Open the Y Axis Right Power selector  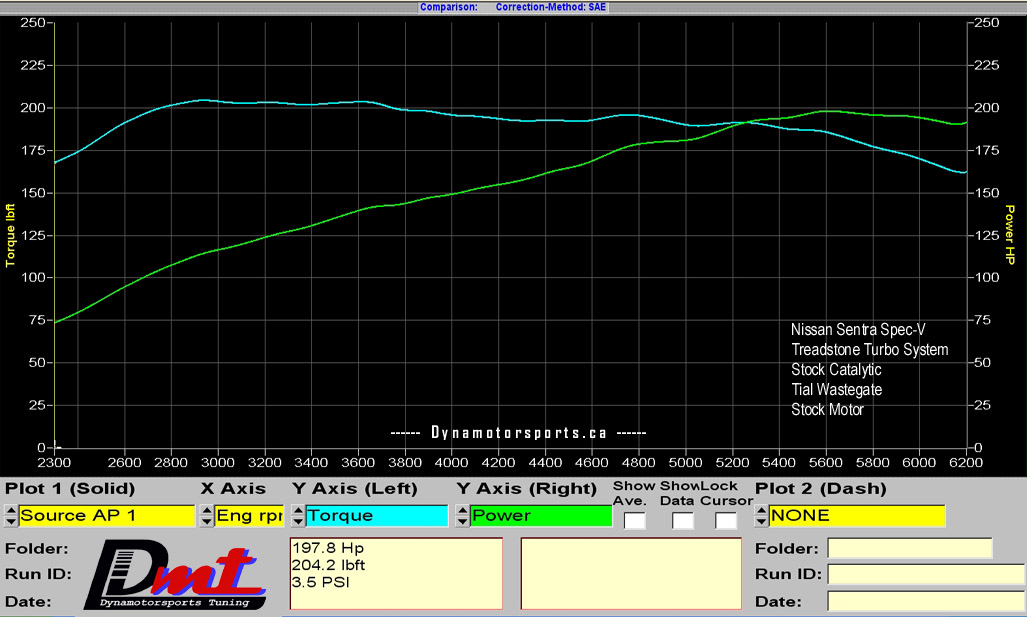point(541,515)
